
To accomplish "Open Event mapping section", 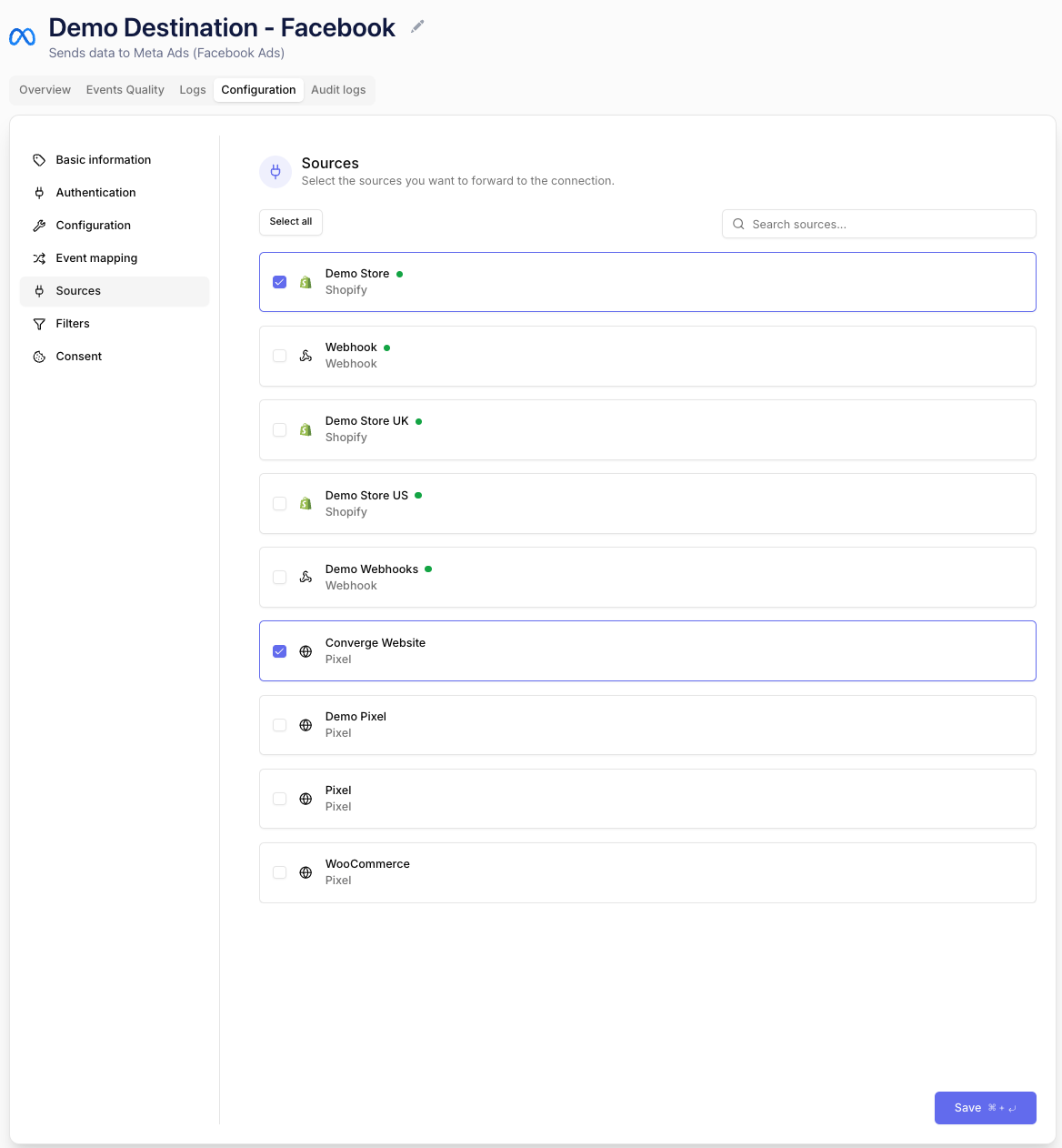I will click(x=115, y=258).
